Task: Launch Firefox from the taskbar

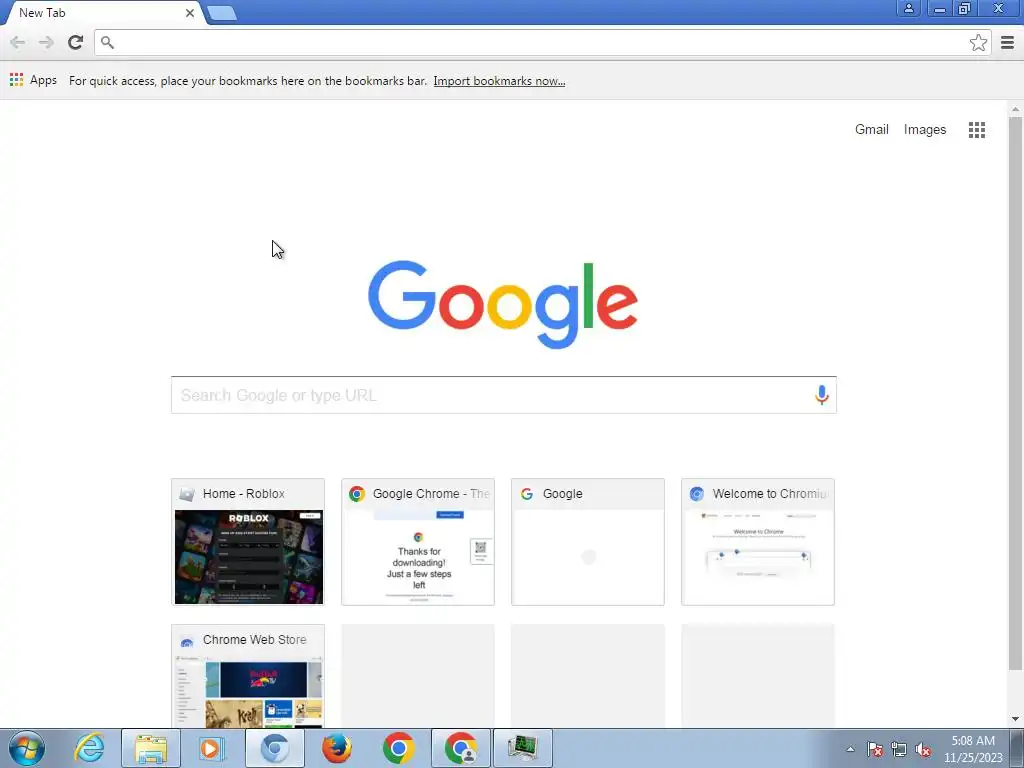Action: coord(336,748)
